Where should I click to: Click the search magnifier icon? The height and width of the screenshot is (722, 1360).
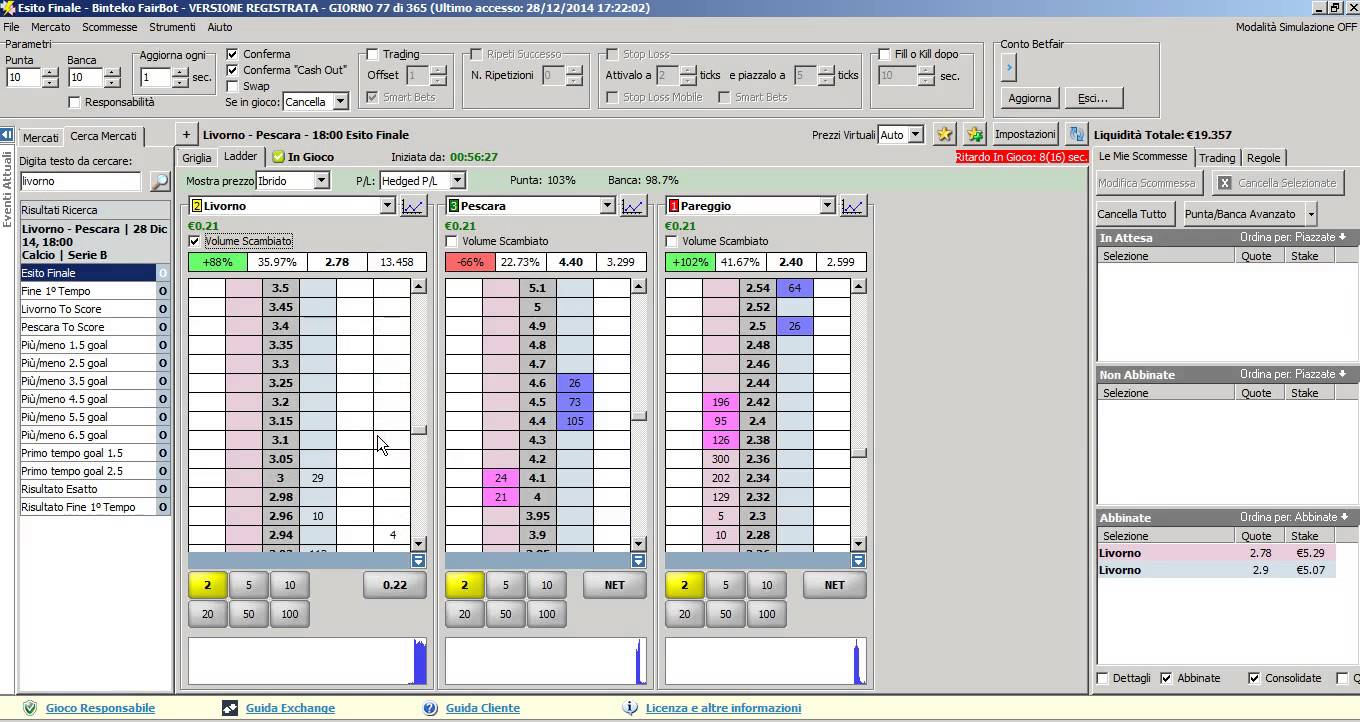point(159,182)
